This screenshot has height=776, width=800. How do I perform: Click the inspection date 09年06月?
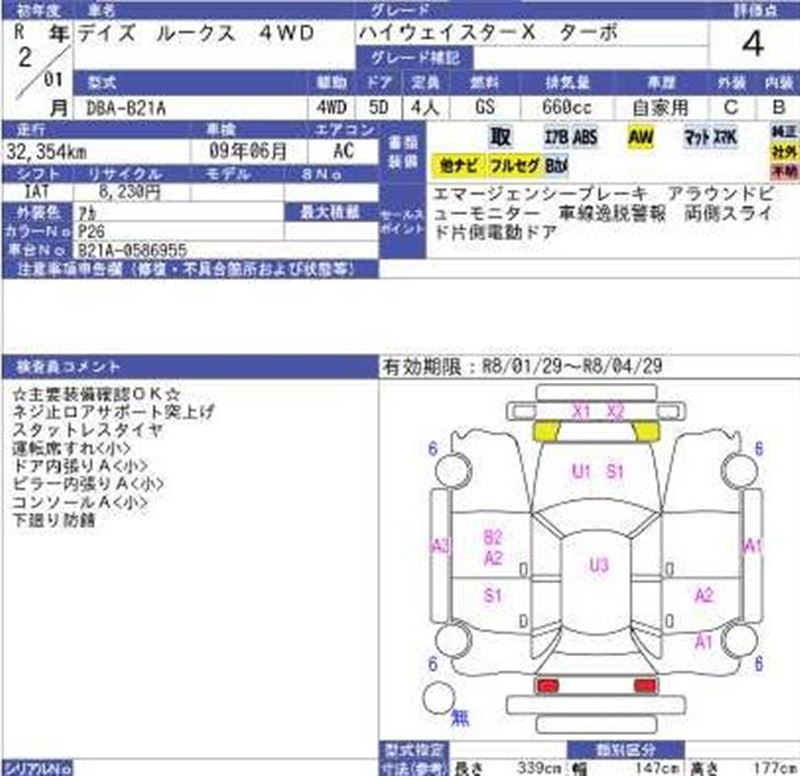pyautogui.click(x=248, y=151)
